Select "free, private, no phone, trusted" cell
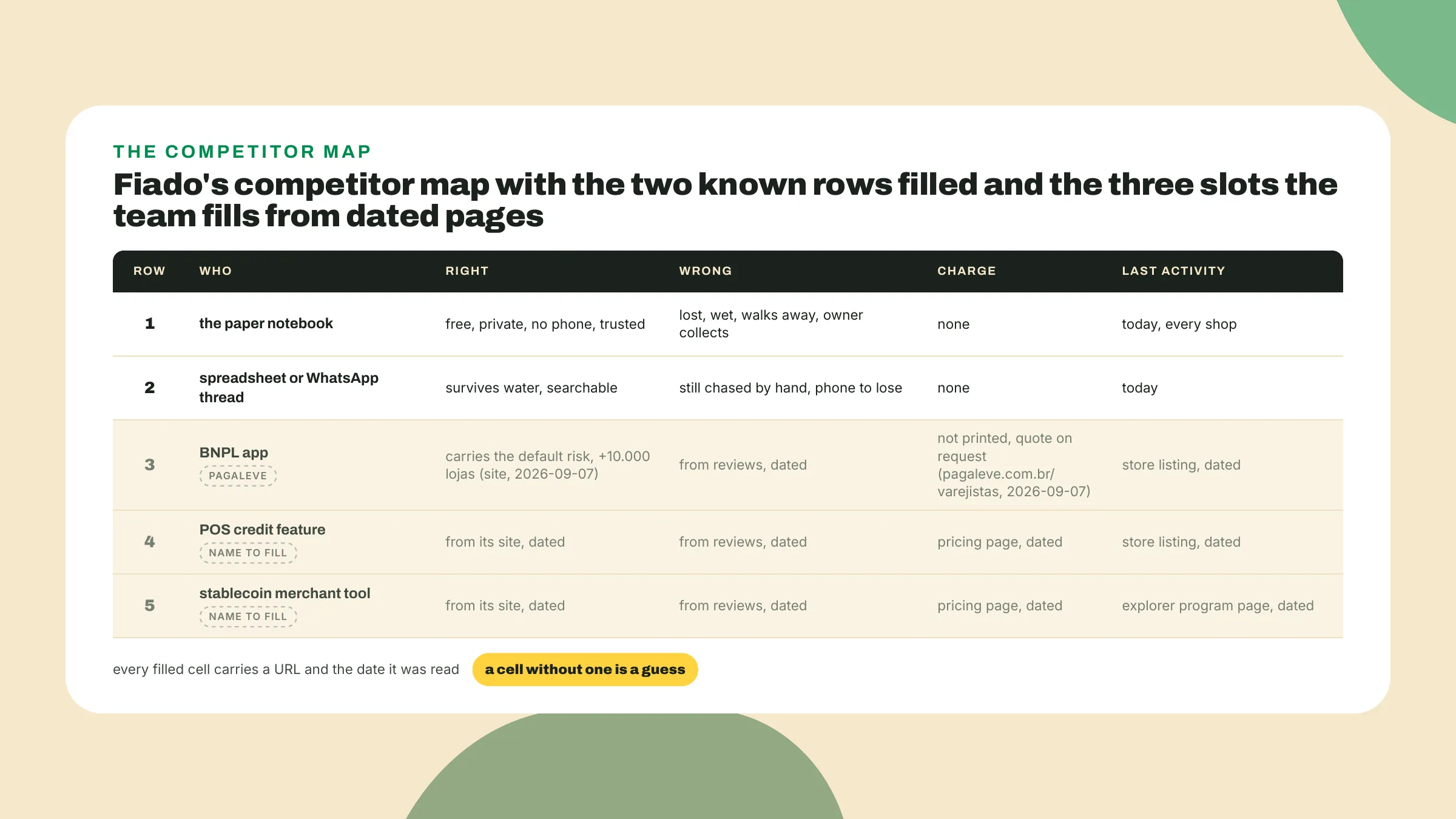The width and height of the screenshot is (1456, 819). click(x=545, y=324)
